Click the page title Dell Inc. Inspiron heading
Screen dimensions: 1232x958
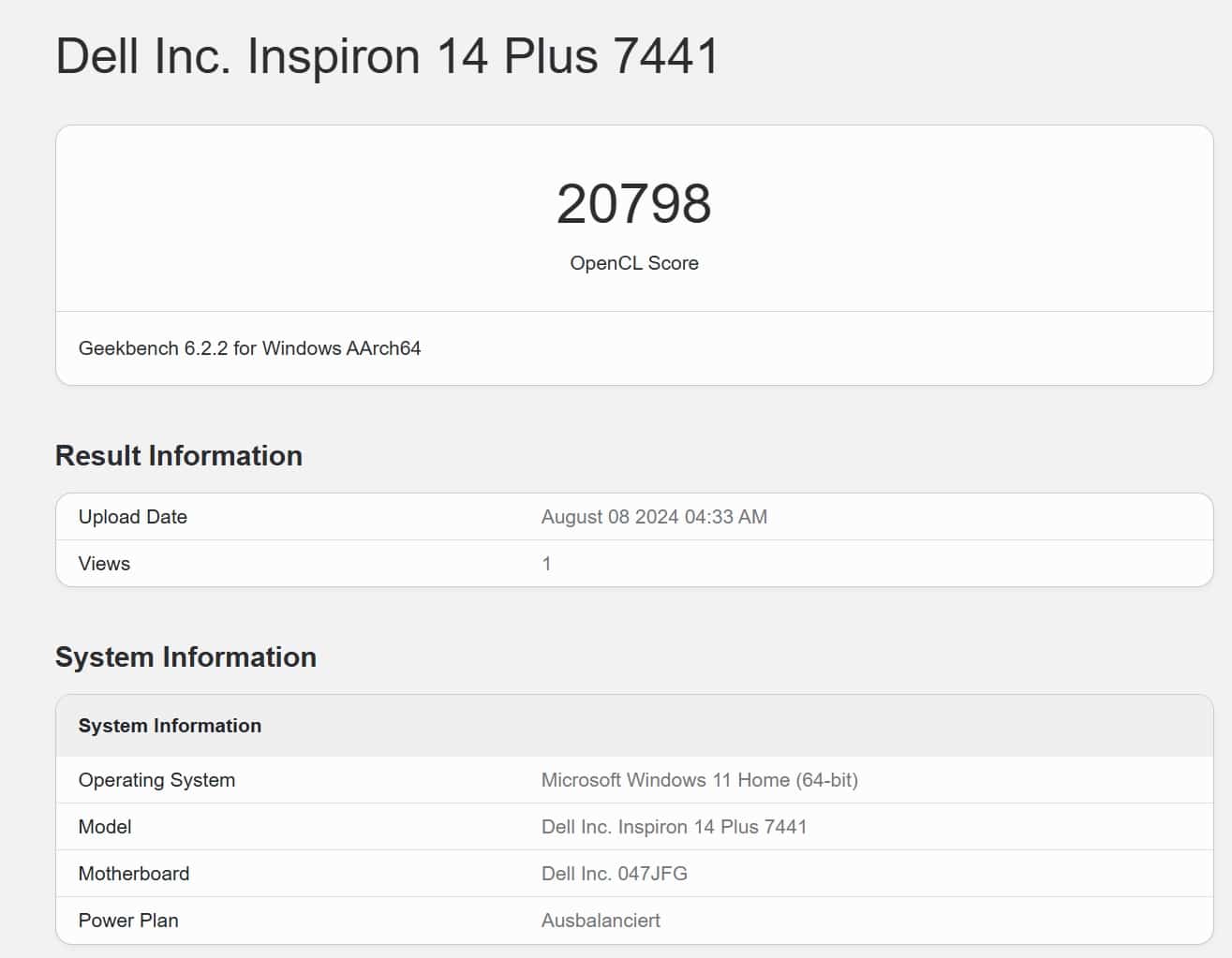[x=387, y=56]
